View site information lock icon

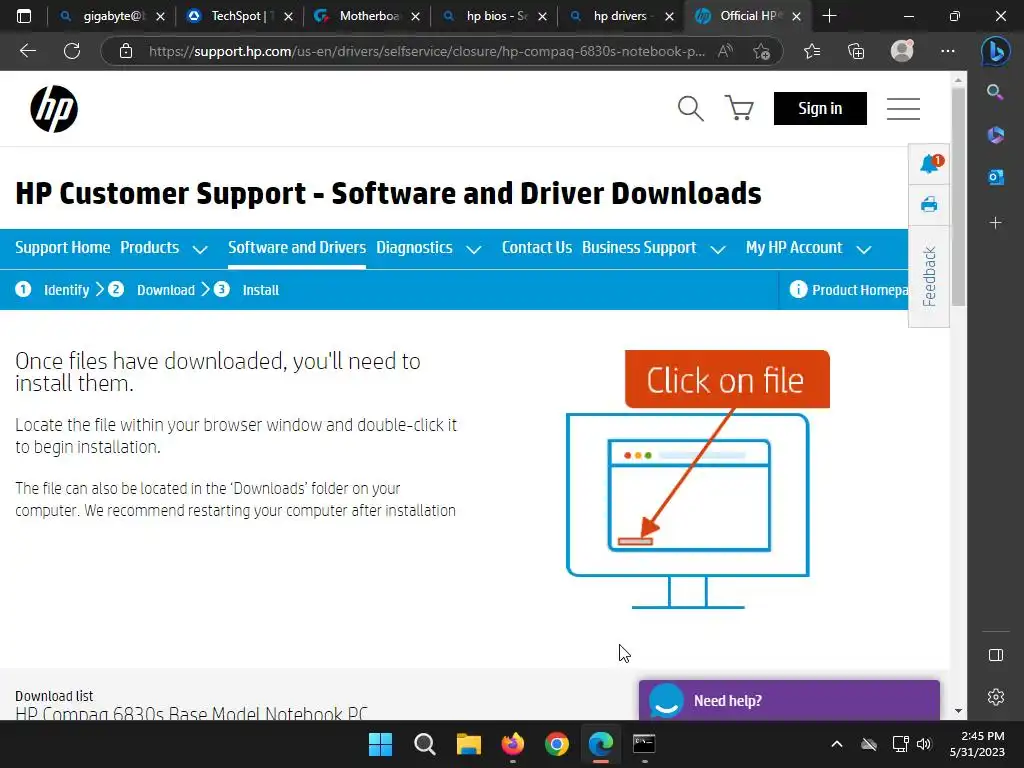pyautogui.click(x=126, y=51)
